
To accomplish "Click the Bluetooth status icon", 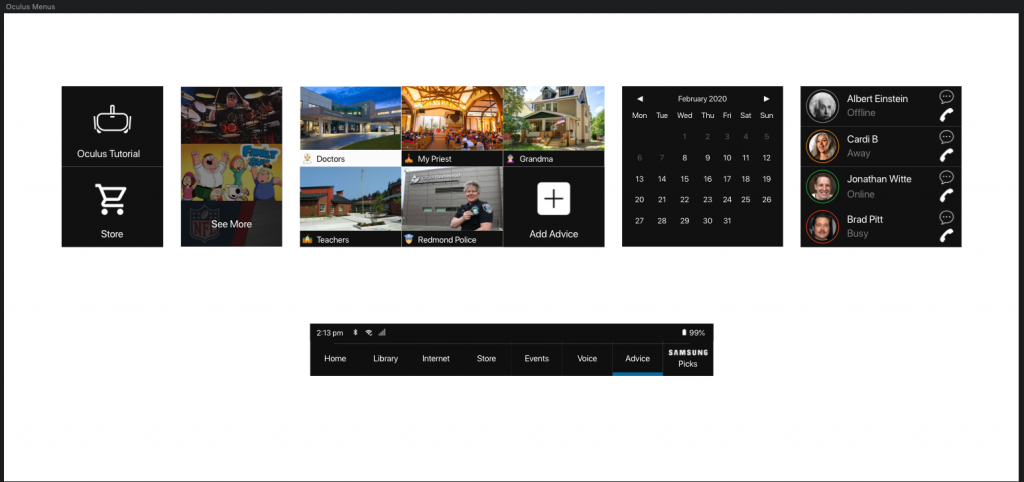I will tap(355, 332).
